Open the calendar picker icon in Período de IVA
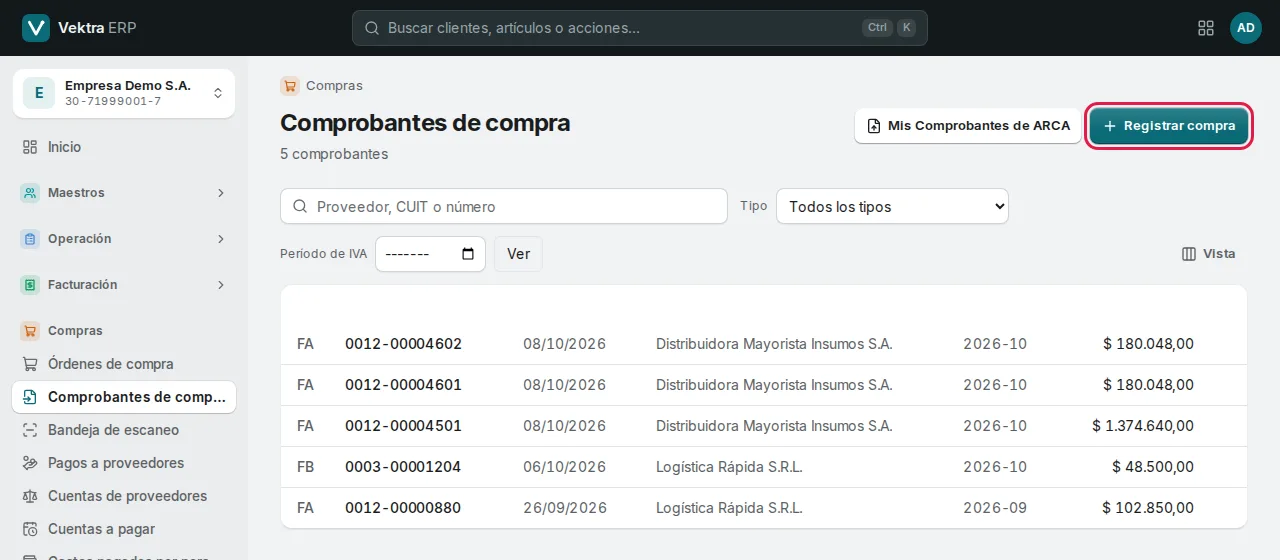The height and width of the screenshot is (560, 1280). 468,254
